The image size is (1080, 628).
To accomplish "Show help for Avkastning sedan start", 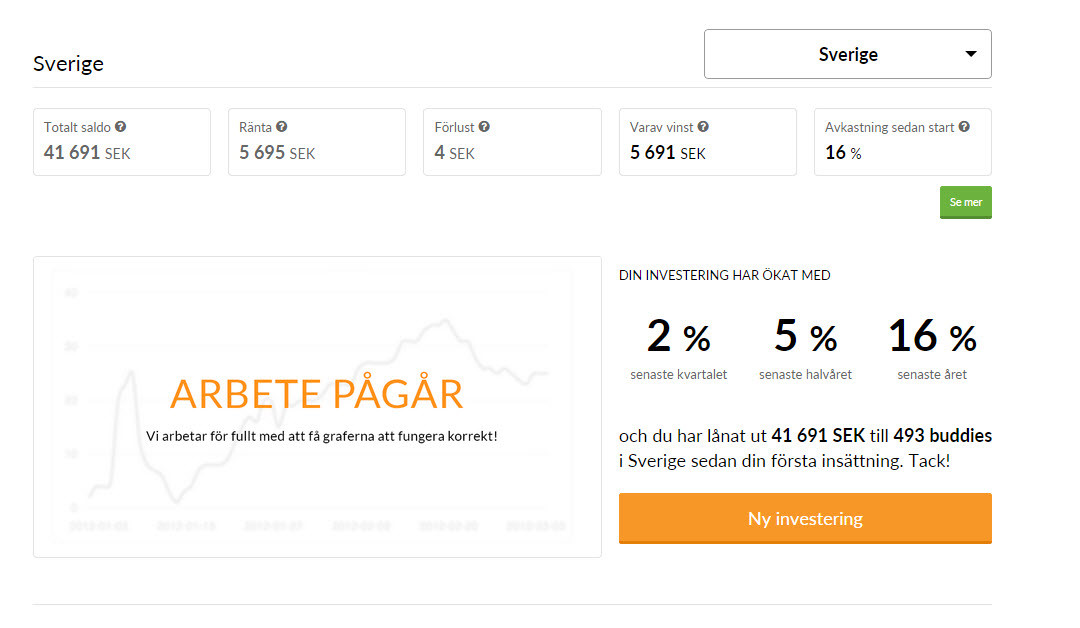I will click(x=964, y=128).
